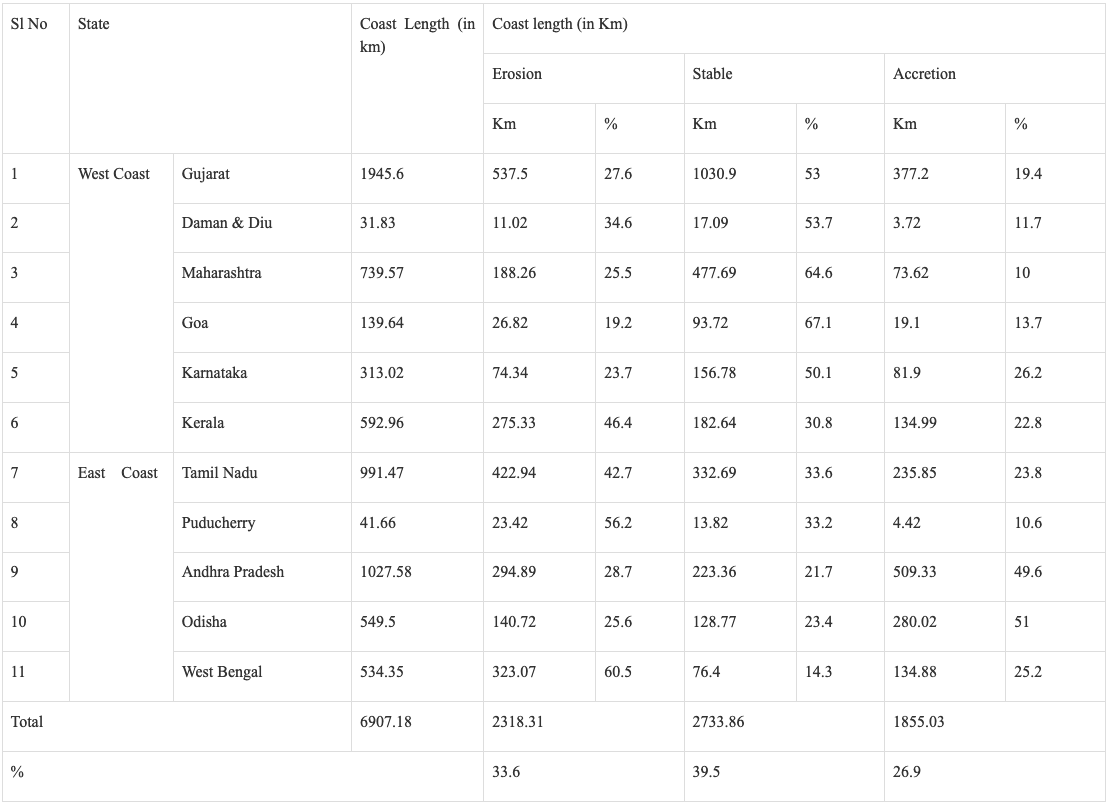Click the Gujarat state cell
Screen dimensions: 1109x808
point(206,174)
